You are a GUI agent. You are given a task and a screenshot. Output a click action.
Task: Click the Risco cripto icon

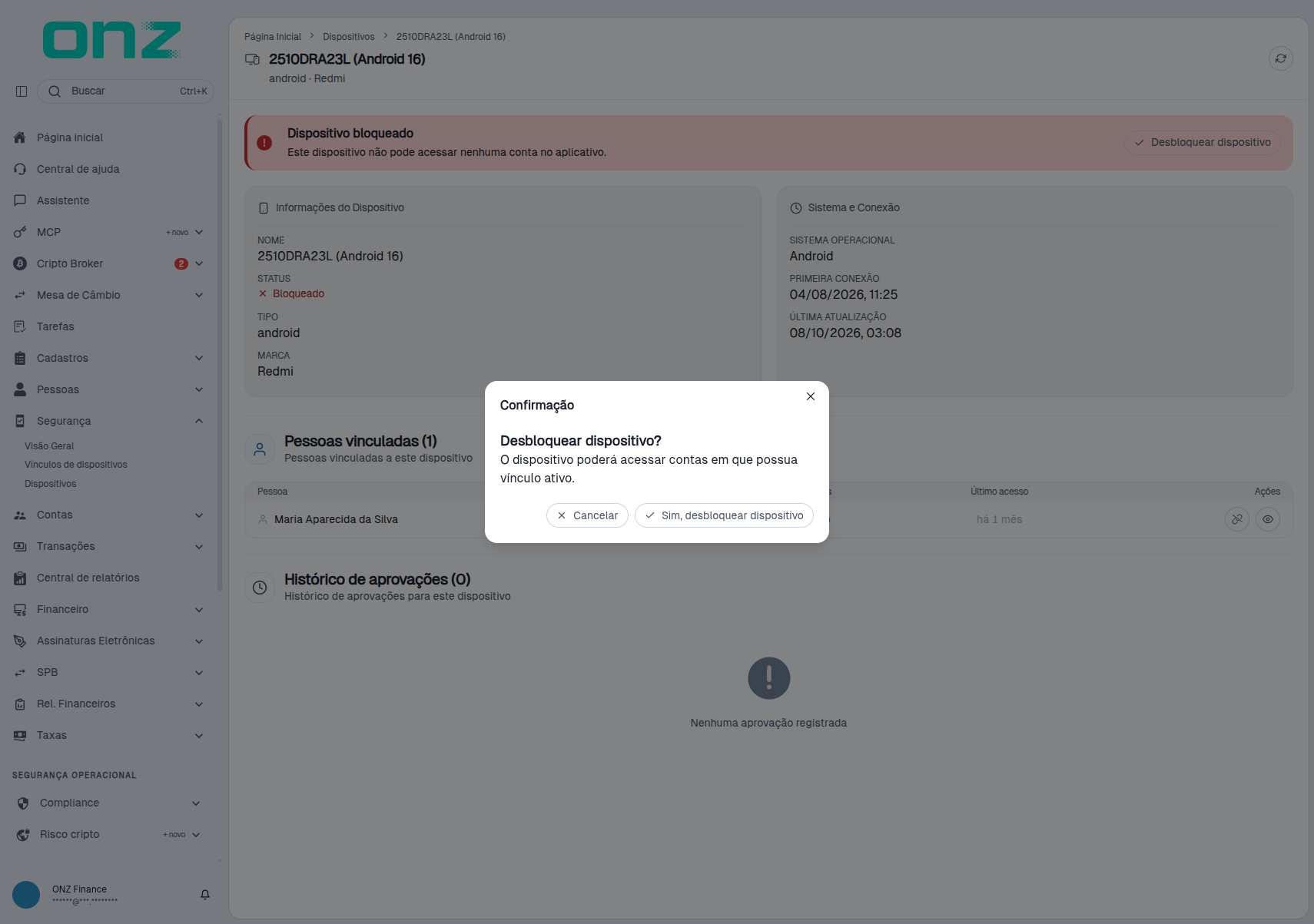23,835
